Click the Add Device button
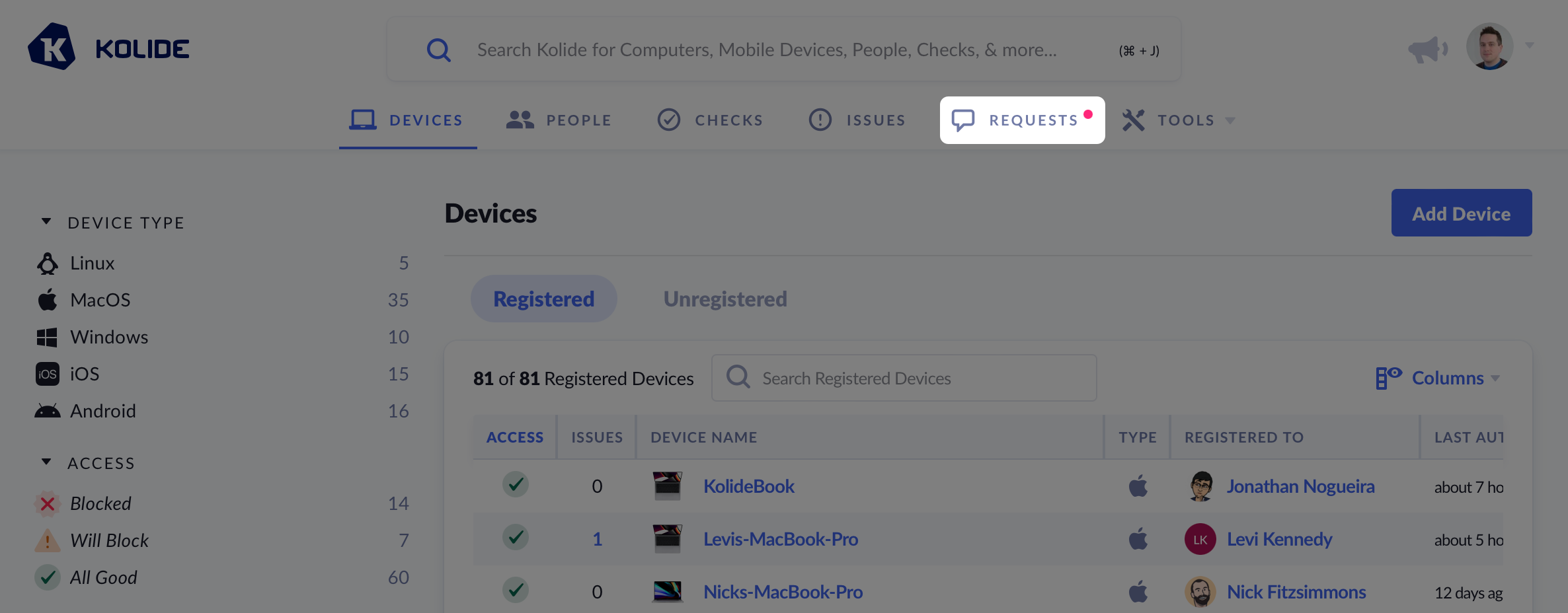 click(1461, 213)
